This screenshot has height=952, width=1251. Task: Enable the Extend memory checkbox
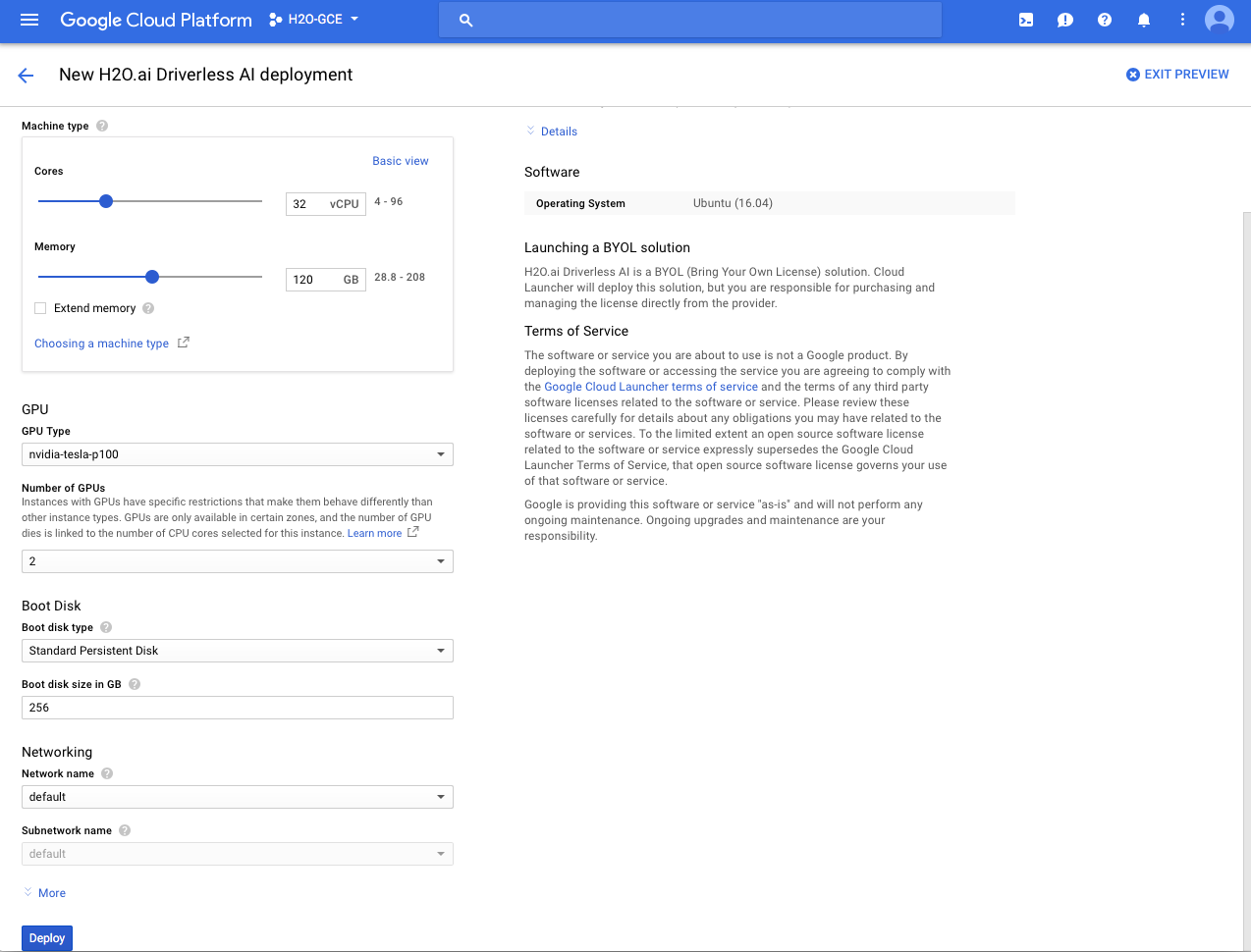point(39,308)
